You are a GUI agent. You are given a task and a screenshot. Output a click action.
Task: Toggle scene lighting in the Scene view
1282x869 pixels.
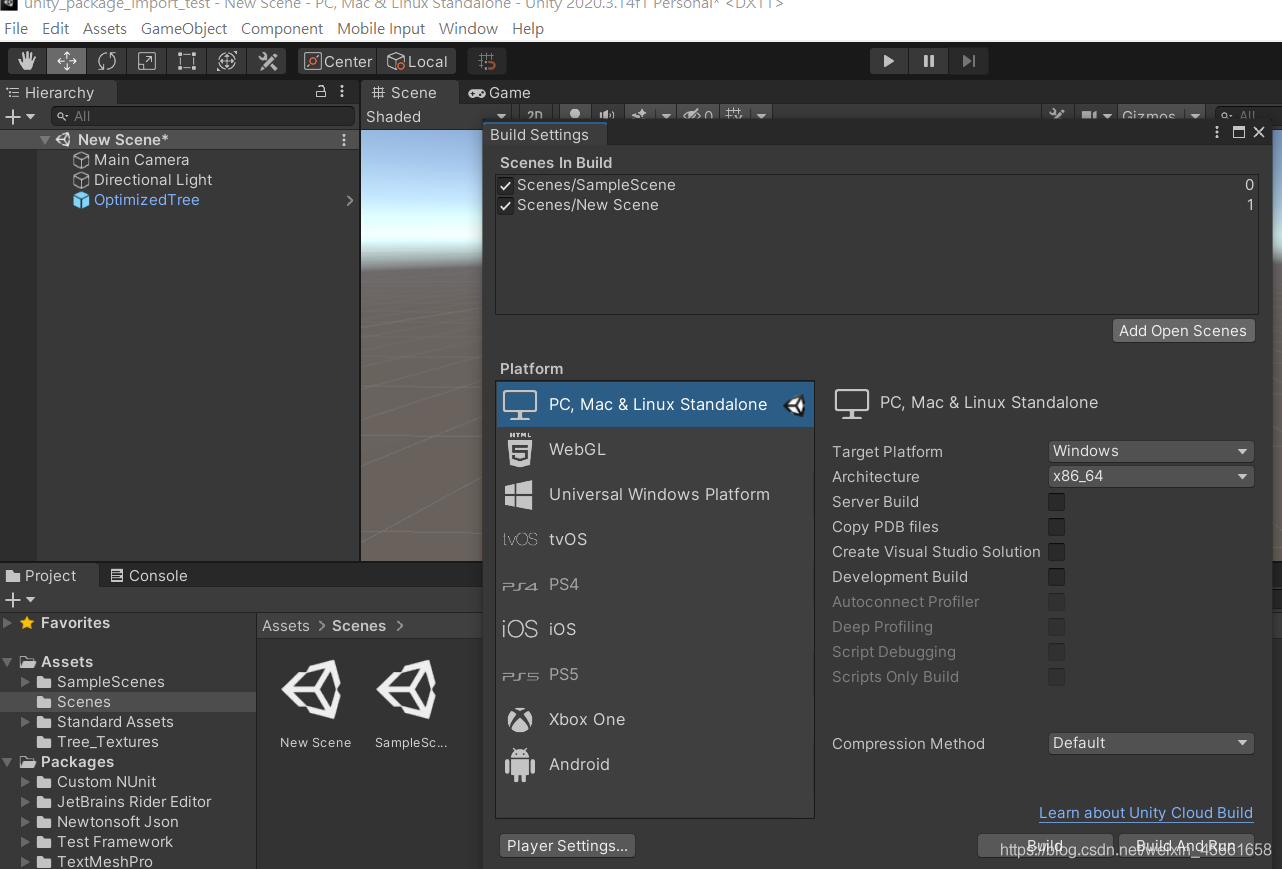tap(575, 116)
